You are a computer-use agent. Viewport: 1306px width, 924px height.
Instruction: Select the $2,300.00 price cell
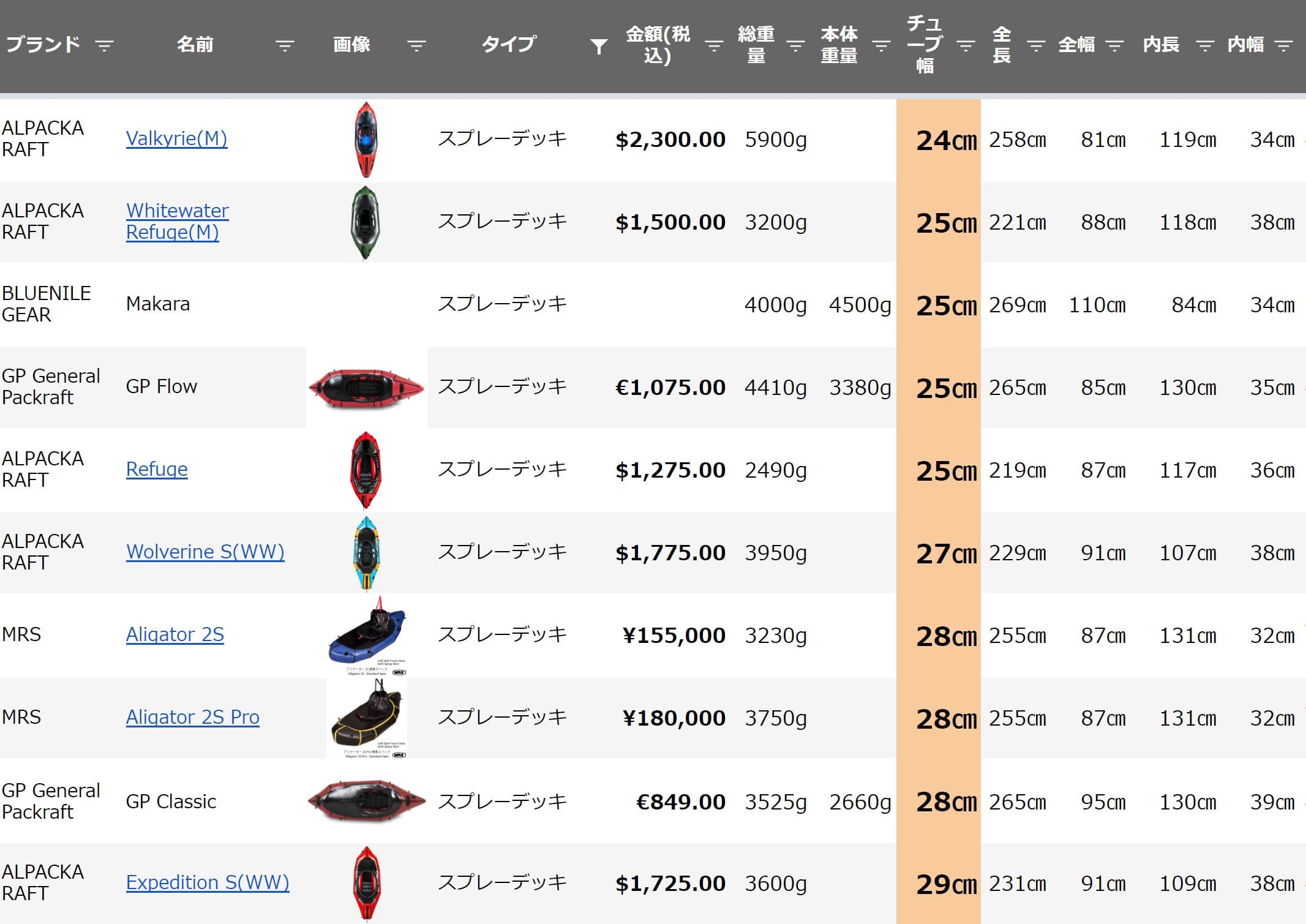(670, 140)
